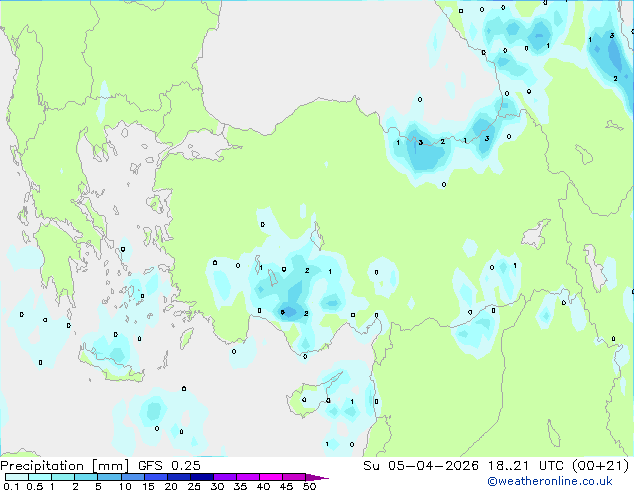Image resolution: width=634 pixels, height=490 pixels.
Task: Click the '[mm]' unit label
Action: (110, 466)
